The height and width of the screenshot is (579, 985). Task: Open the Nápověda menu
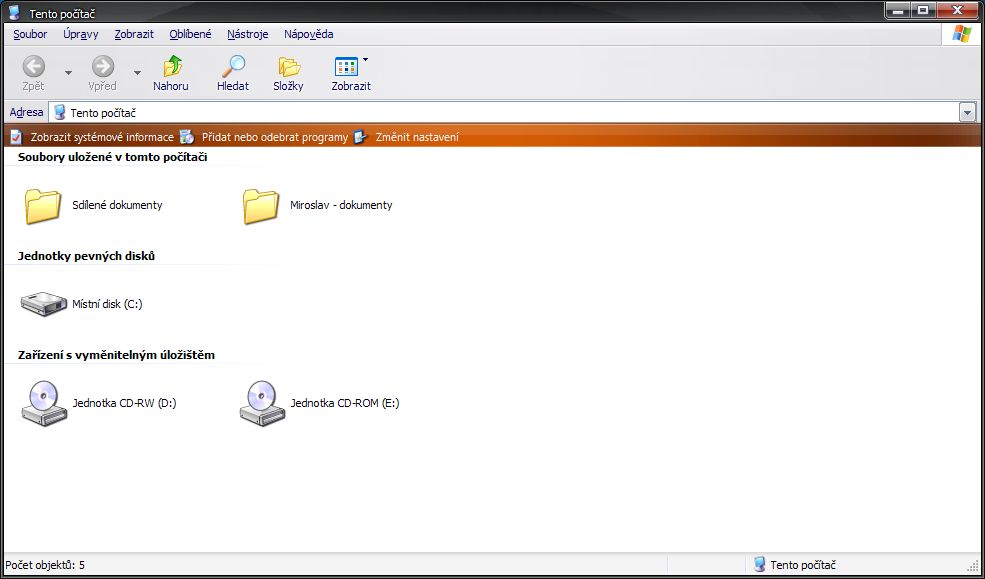(x=308, y=34)
